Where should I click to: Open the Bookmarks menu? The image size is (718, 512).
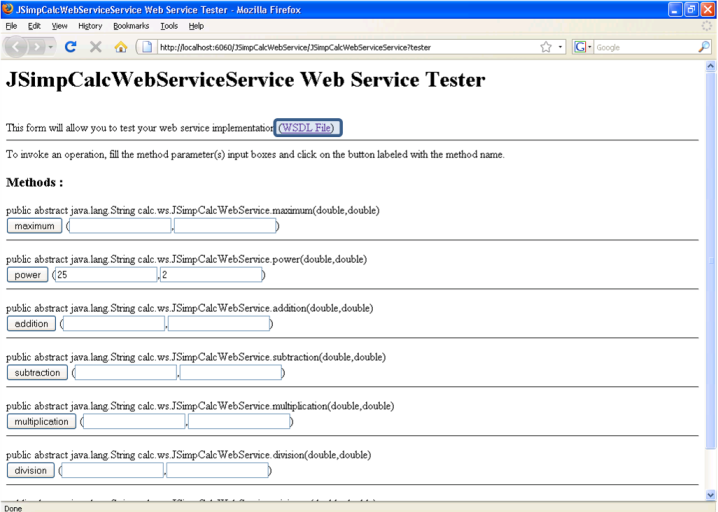[x=130, y=25]
